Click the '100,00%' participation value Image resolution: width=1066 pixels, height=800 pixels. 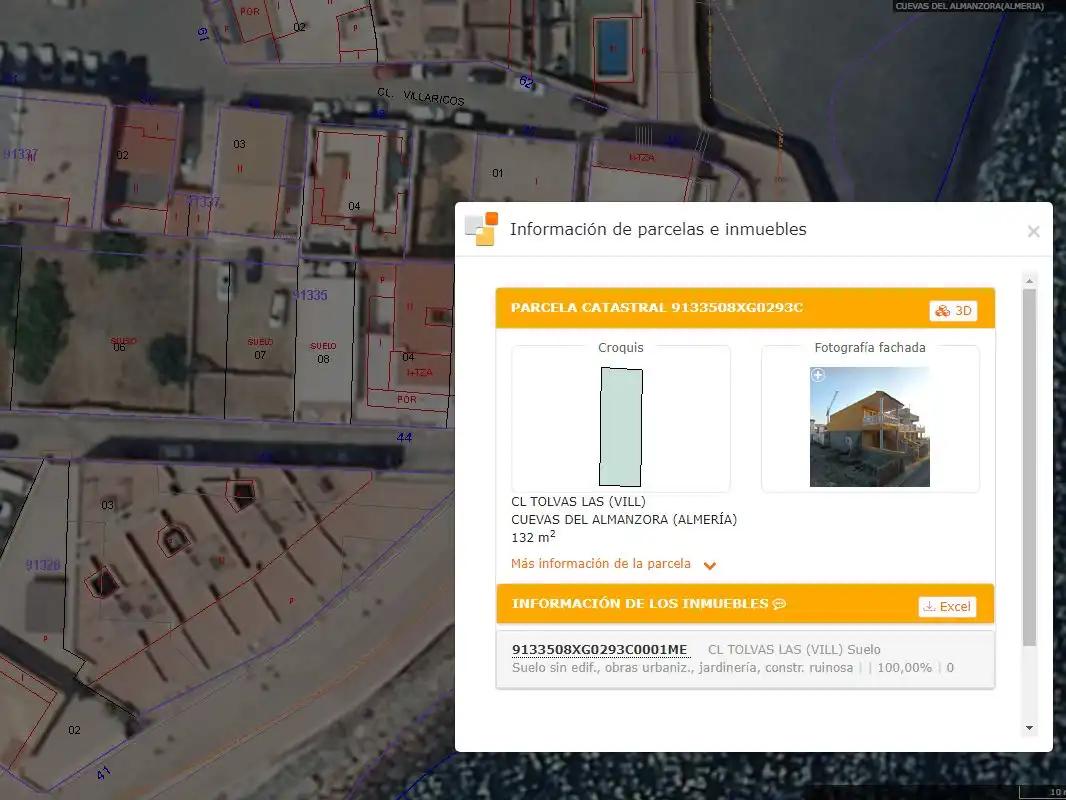coord(904,667)
